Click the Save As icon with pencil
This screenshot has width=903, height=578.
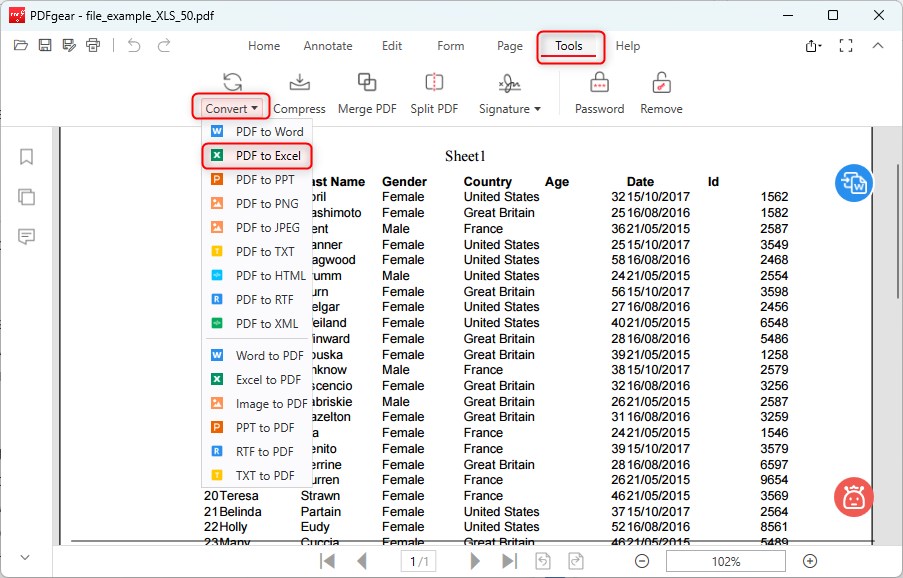point(69,45)
